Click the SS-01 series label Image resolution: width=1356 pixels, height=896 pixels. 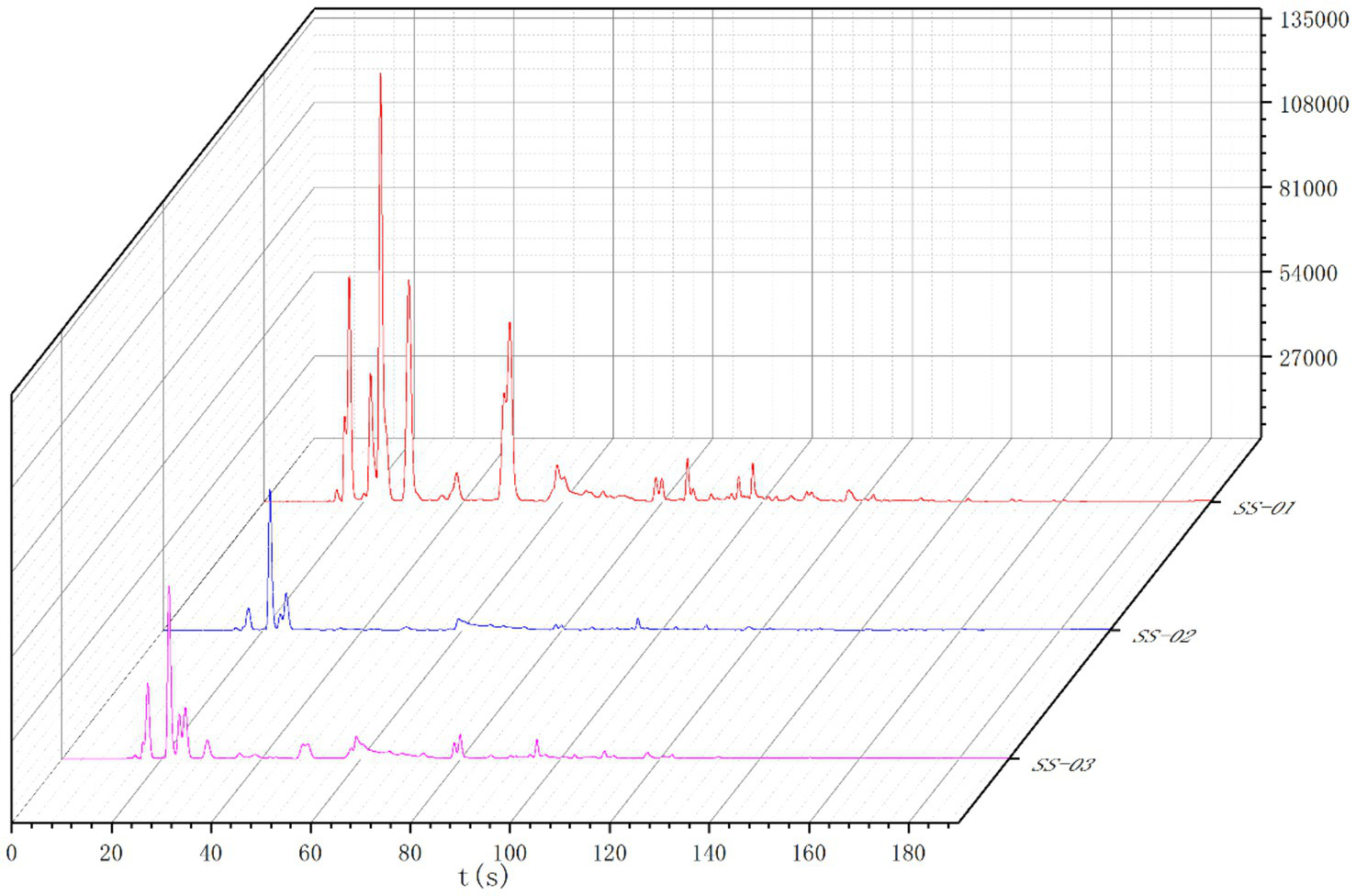(1263, 509)
